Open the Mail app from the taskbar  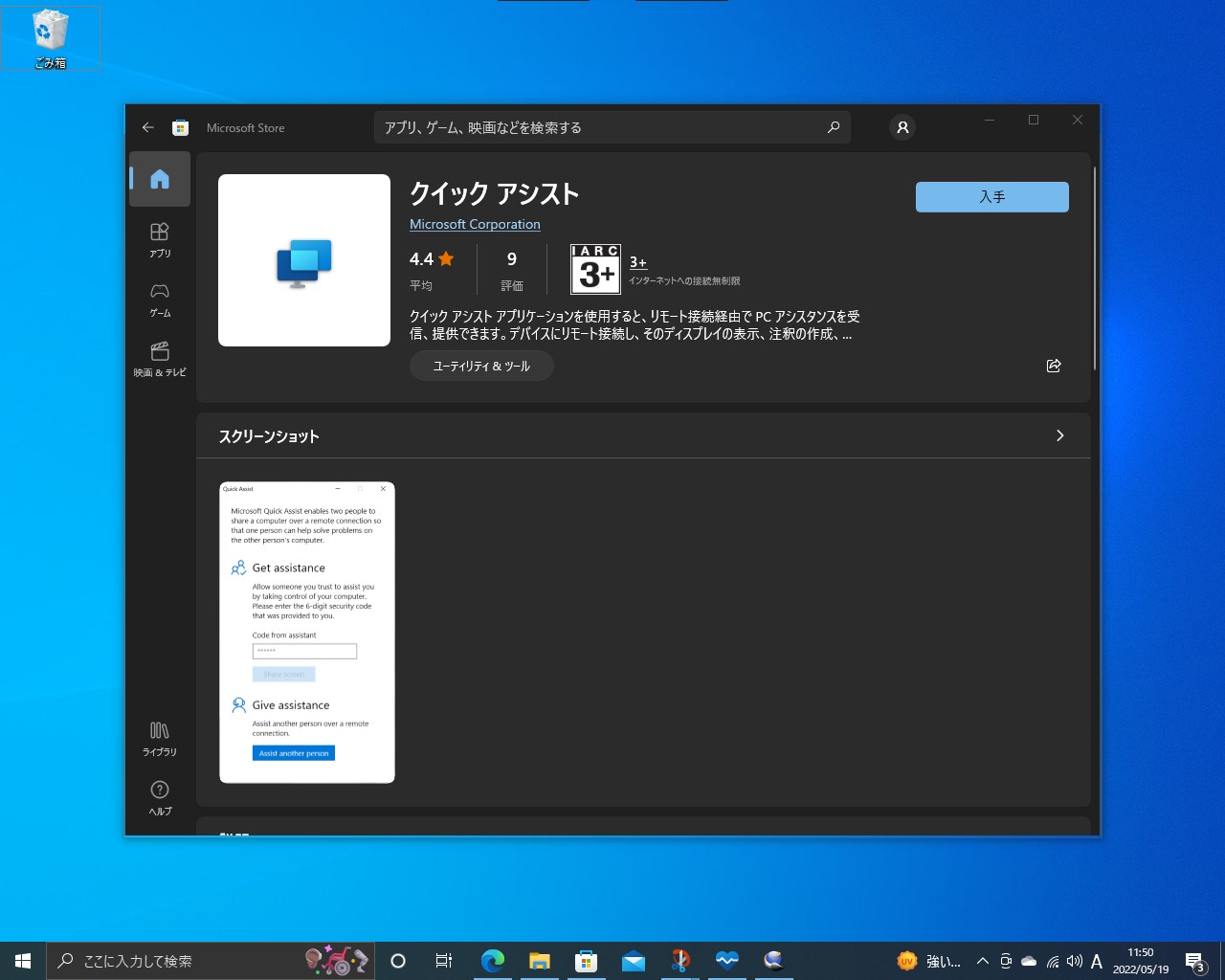point(634,961)
